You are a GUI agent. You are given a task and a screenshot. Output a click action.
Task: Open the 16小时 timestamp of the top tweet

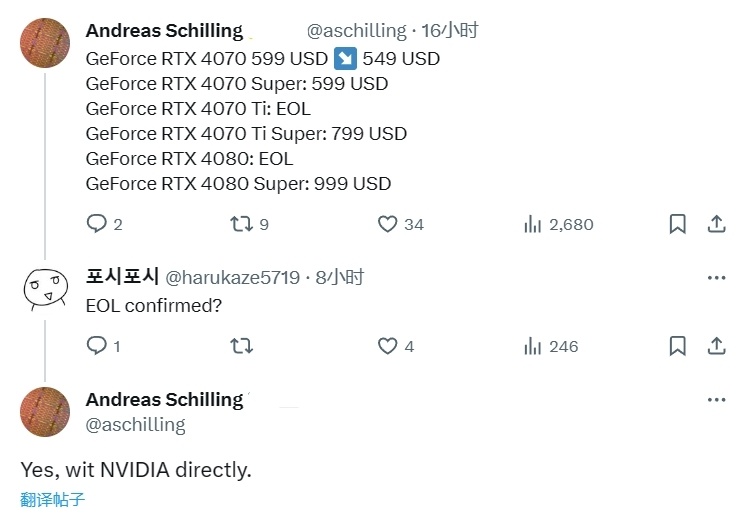pos(449,31)
